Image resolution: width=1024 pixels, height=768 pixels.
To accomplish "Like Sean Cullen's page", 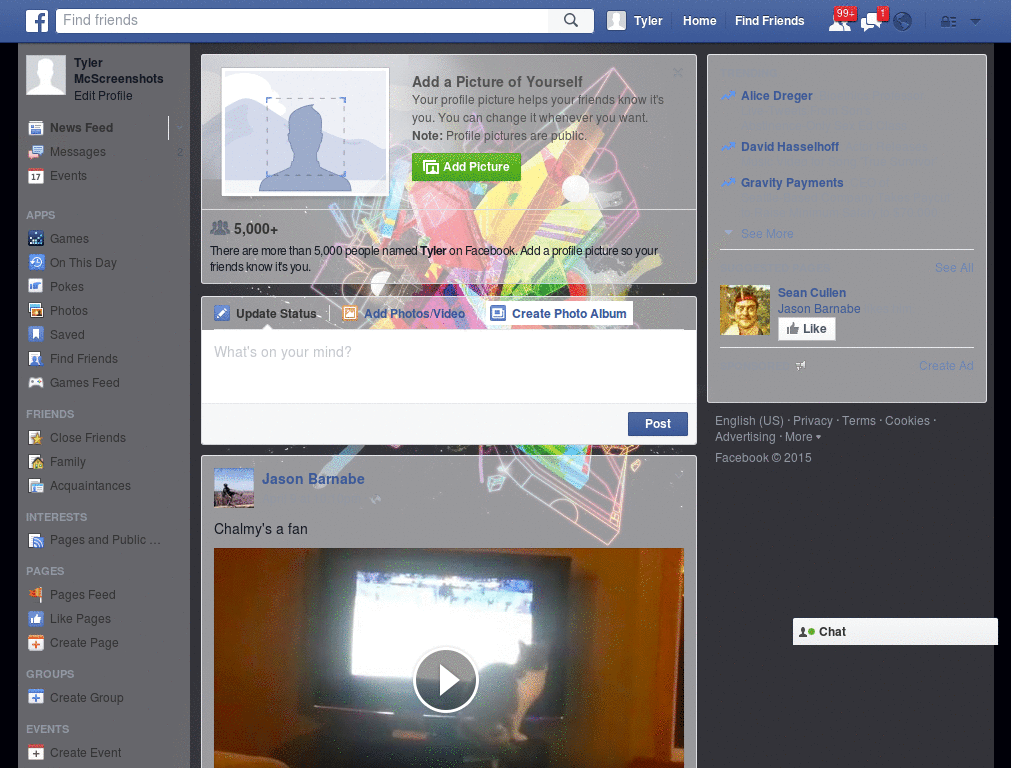I will pos(807,328).
